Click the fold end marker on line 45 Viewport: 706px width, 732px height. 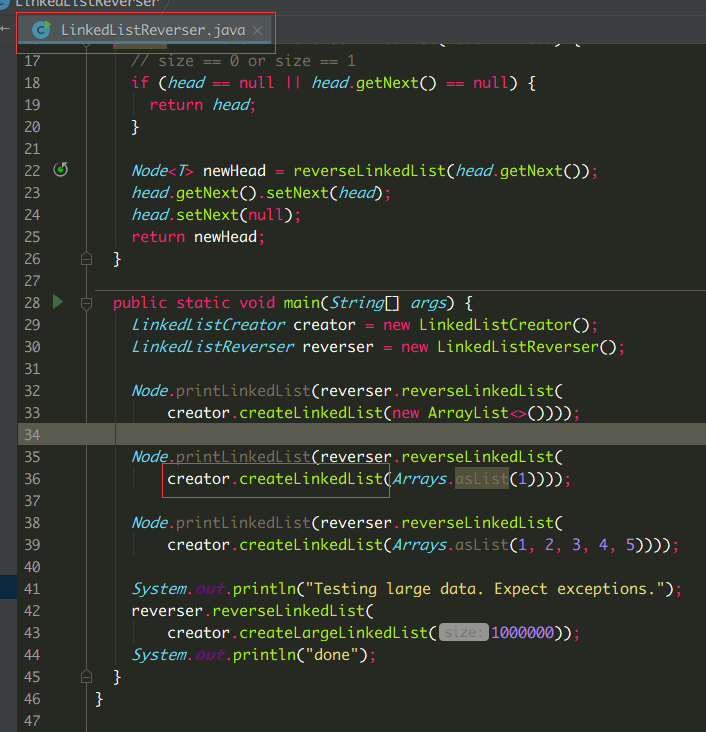click(86, 677)
